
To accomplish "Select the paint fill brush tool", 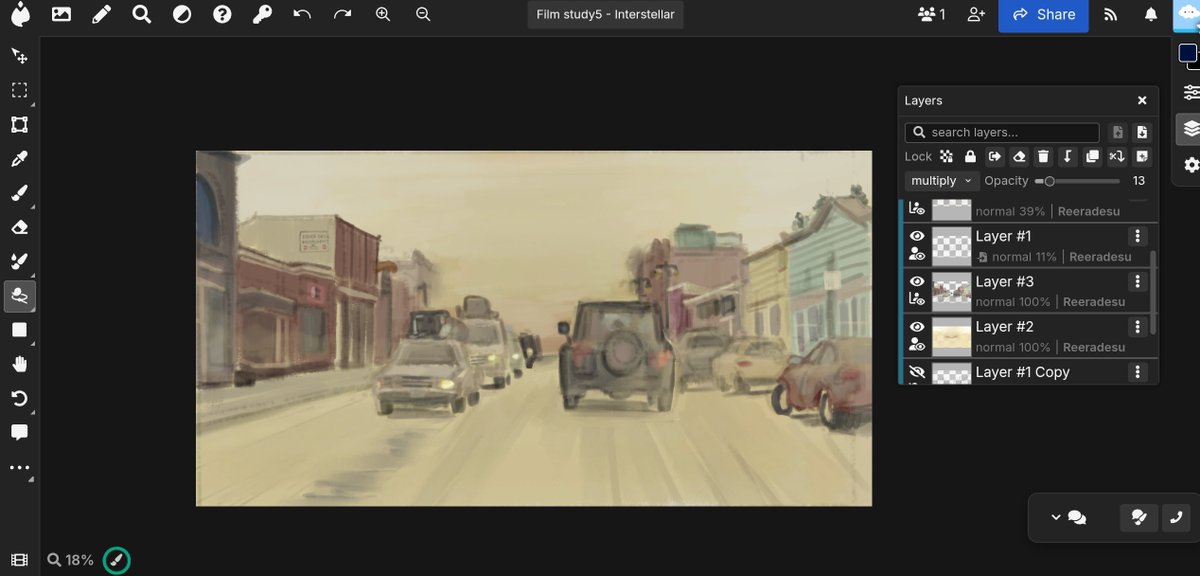I will 19,262.
